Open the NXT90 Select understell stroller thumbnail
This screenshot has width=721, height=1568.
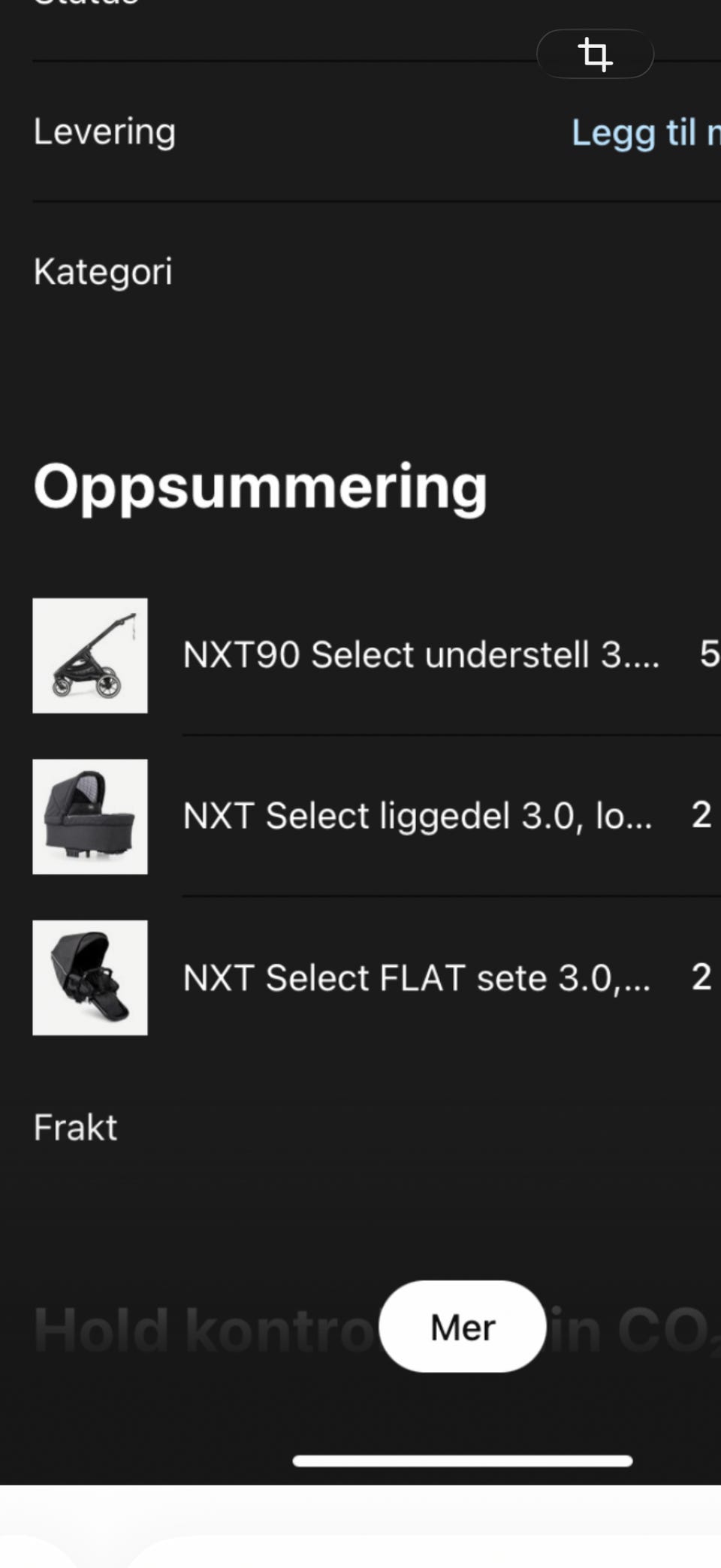click(90, 655)
